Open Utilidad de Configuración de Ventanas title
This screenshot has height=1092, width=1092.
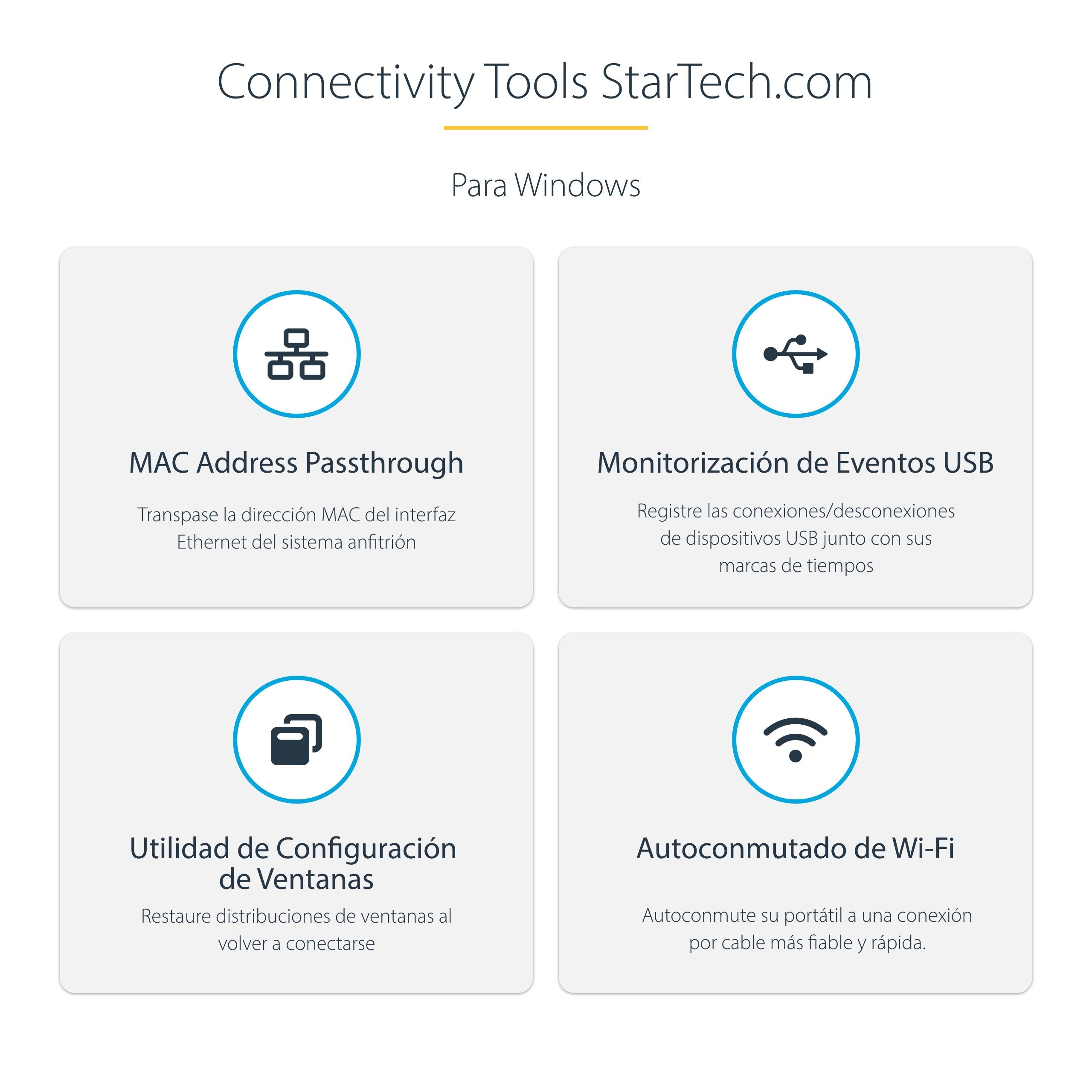click(294, 863)
